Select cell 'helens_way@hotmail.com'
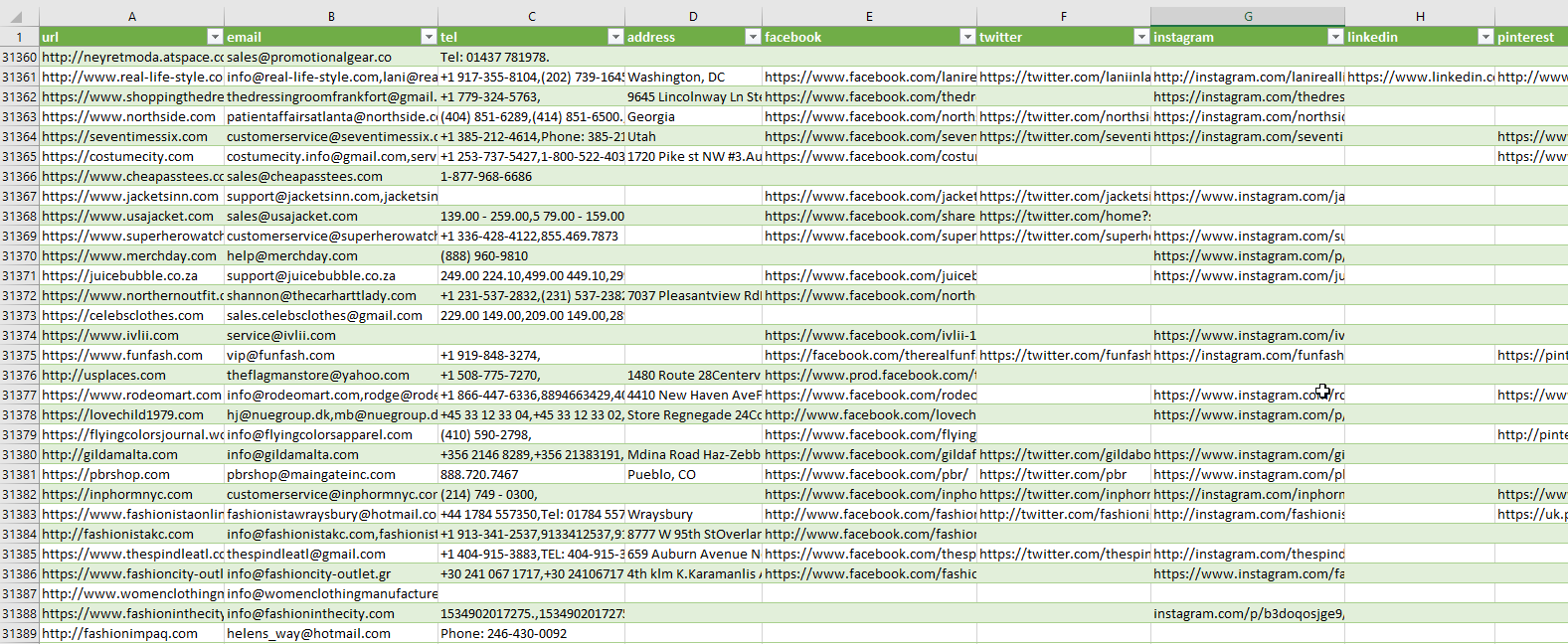Screen dimensions: 1568x644 pyautogui.click(x=331, y=633)
